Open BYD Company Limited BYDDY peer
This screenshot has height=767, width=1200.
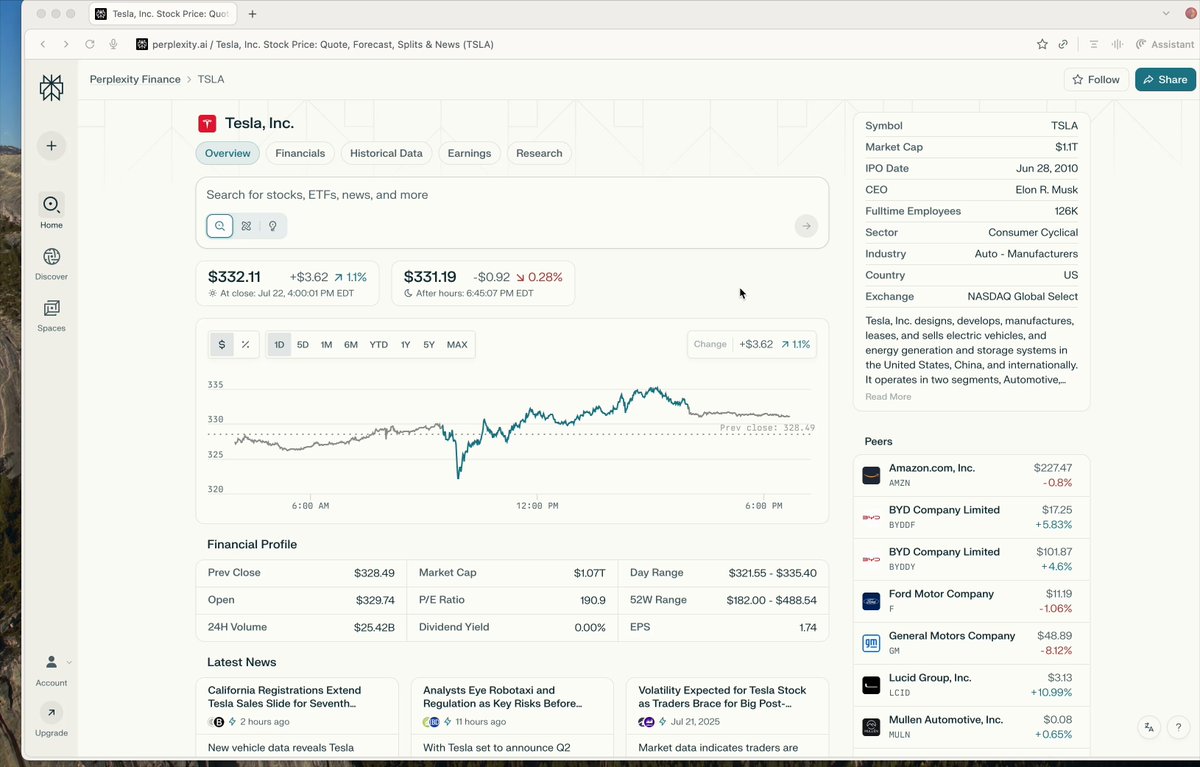click(x=971, y=559)
